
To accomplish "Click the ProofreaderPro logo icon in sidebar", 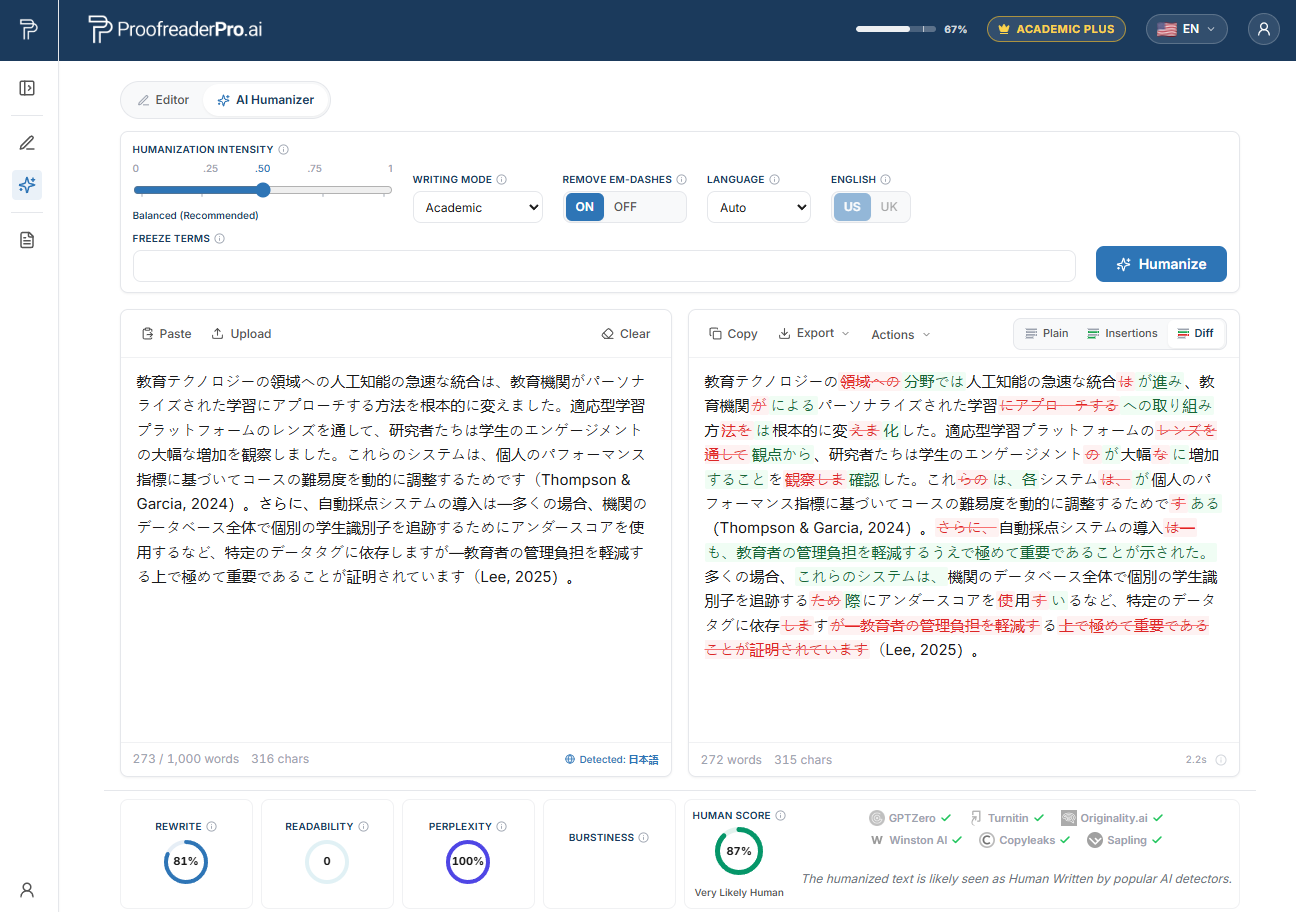I will click(28, 29).
